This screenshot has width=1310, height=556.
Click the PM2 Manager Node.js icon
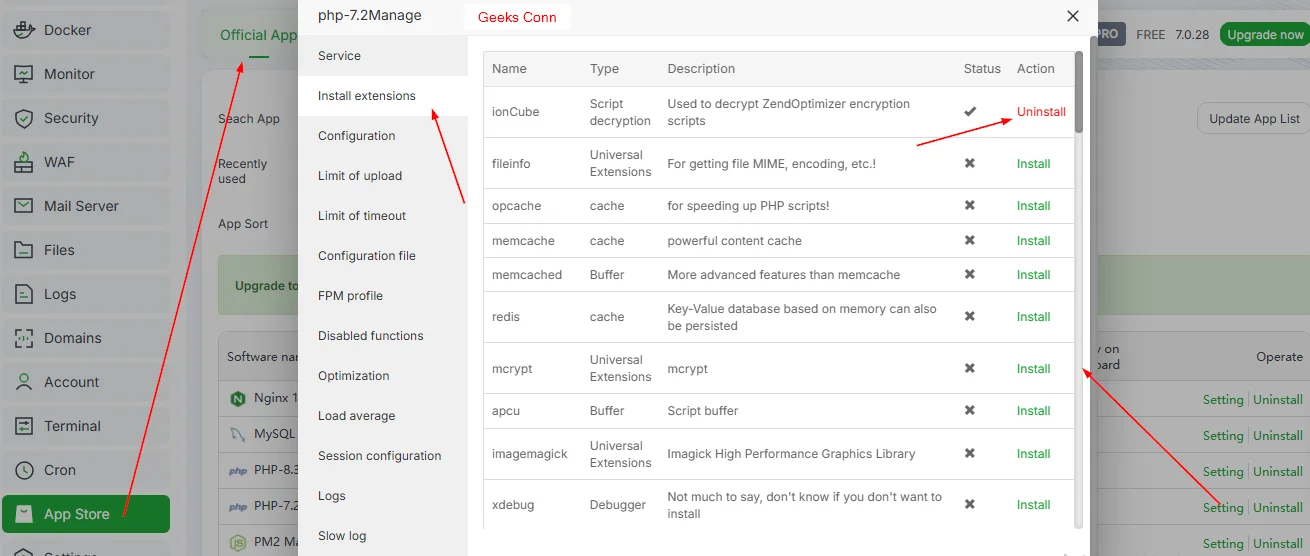coord(238,543)
